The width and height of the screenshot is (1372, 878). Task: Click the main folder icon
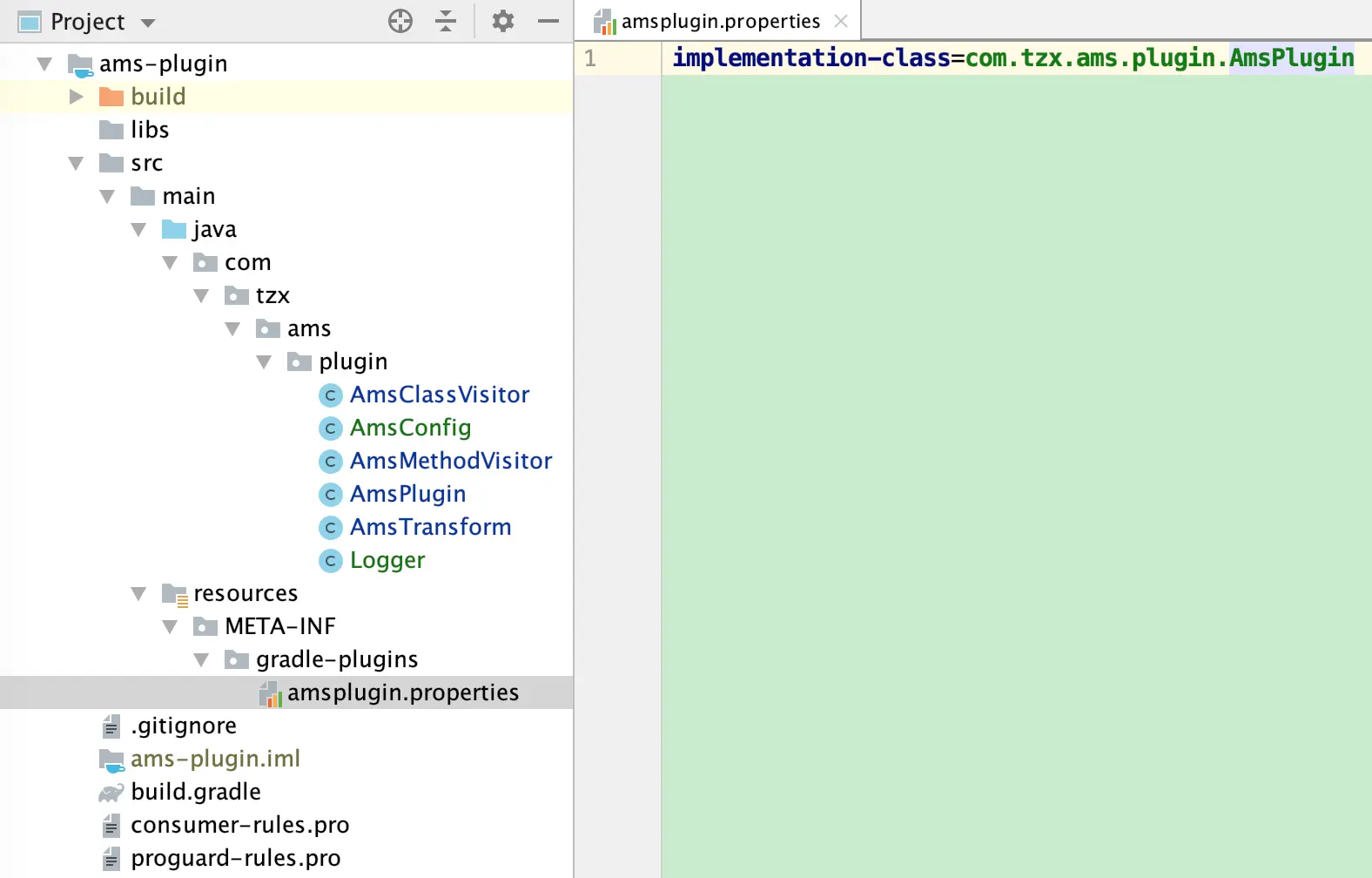[143, 196]
